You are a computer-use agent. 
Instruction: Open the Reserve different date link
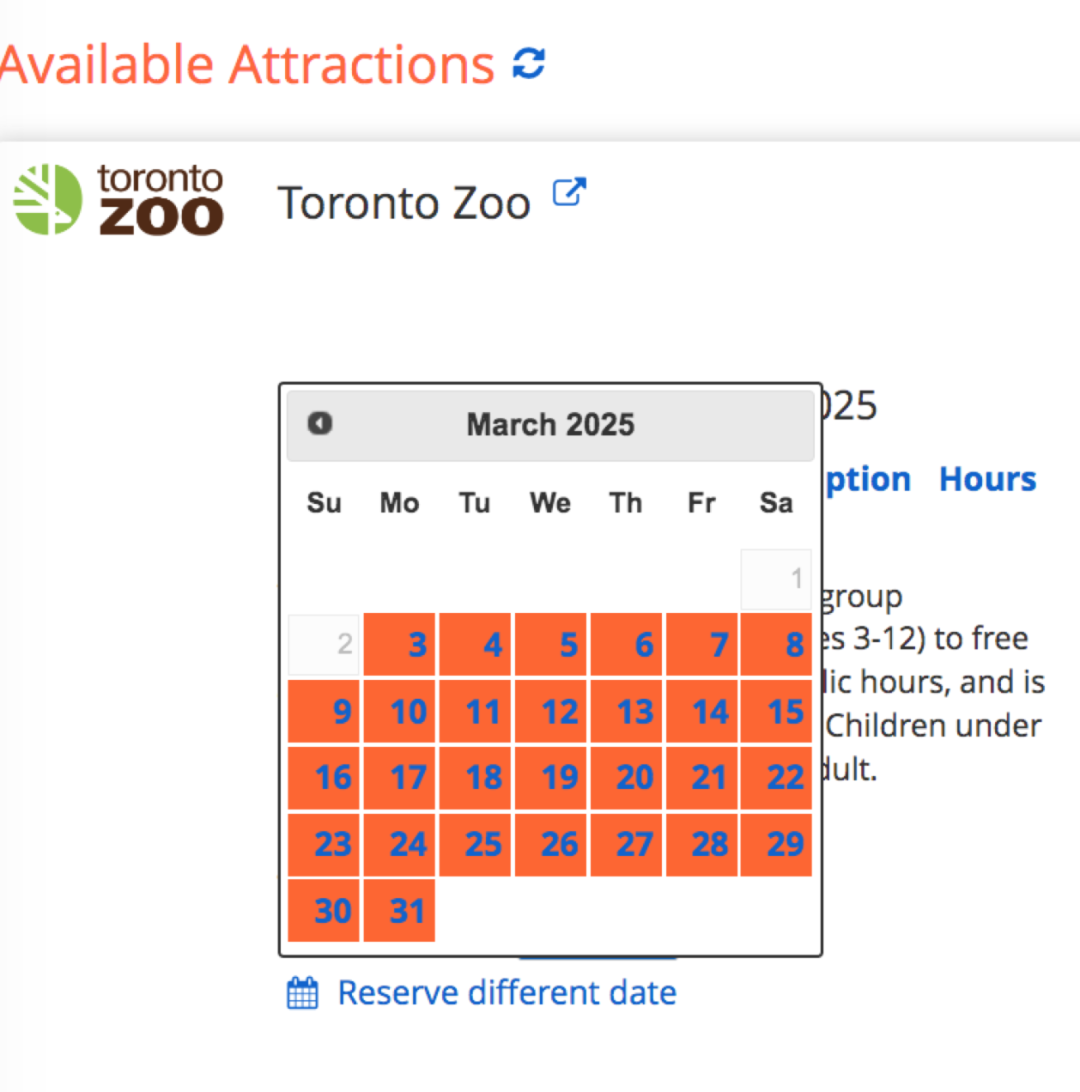[507, 992]
